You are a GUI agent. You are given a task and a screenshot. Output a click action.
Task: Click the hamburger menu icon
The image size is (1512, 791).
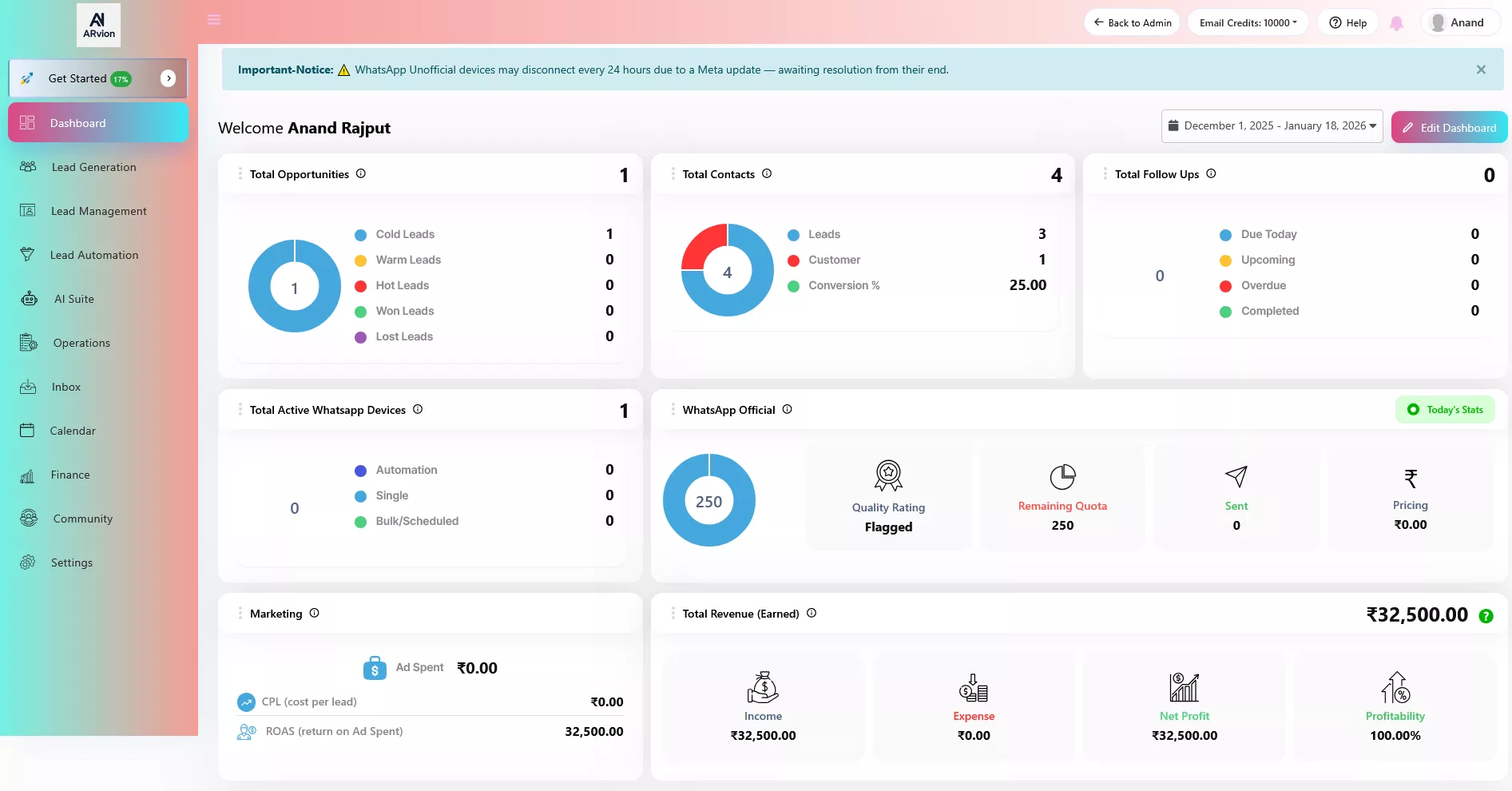click(x=214, y=20)
